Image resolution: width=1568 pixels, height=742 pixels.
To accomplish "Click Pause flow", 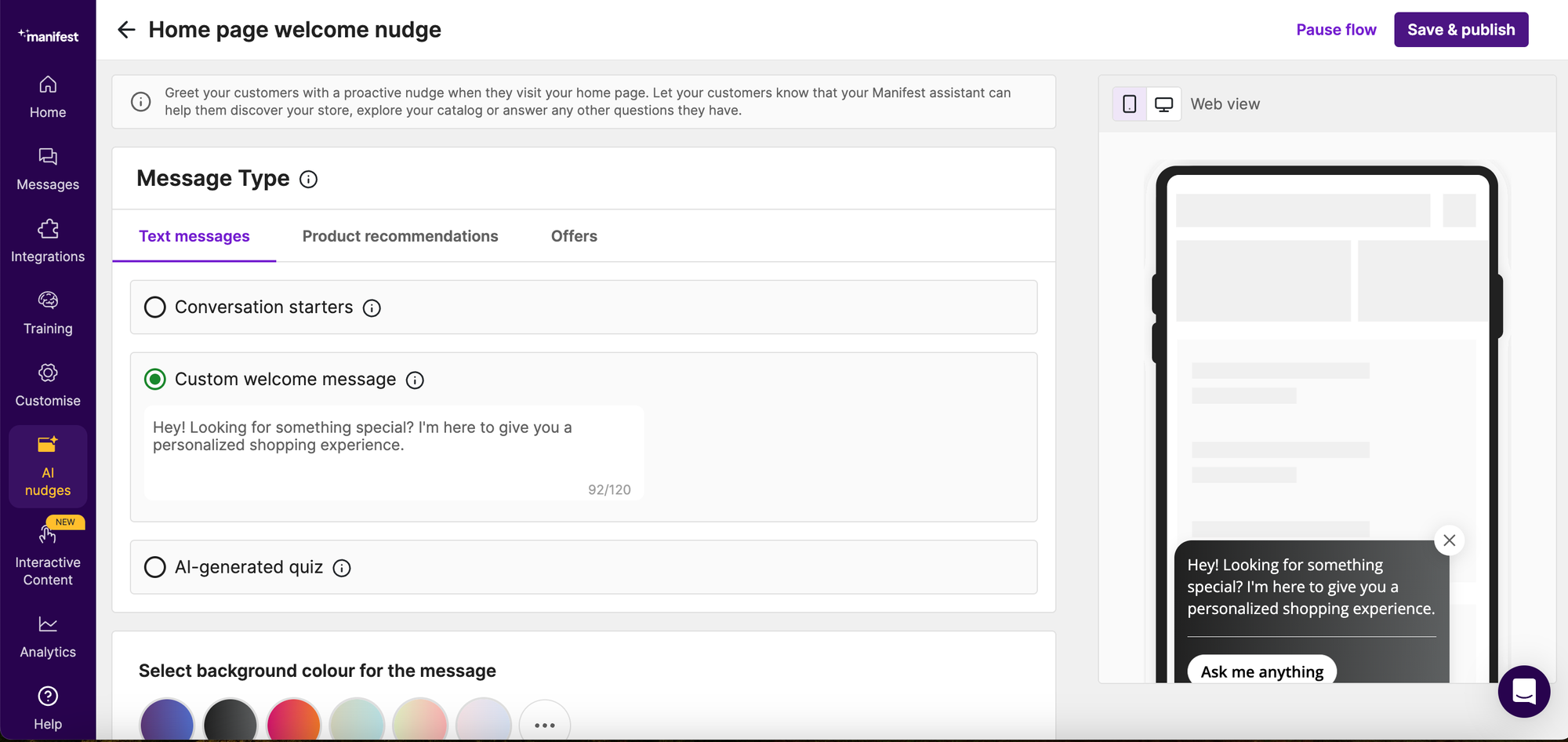I will point(1336,29).
